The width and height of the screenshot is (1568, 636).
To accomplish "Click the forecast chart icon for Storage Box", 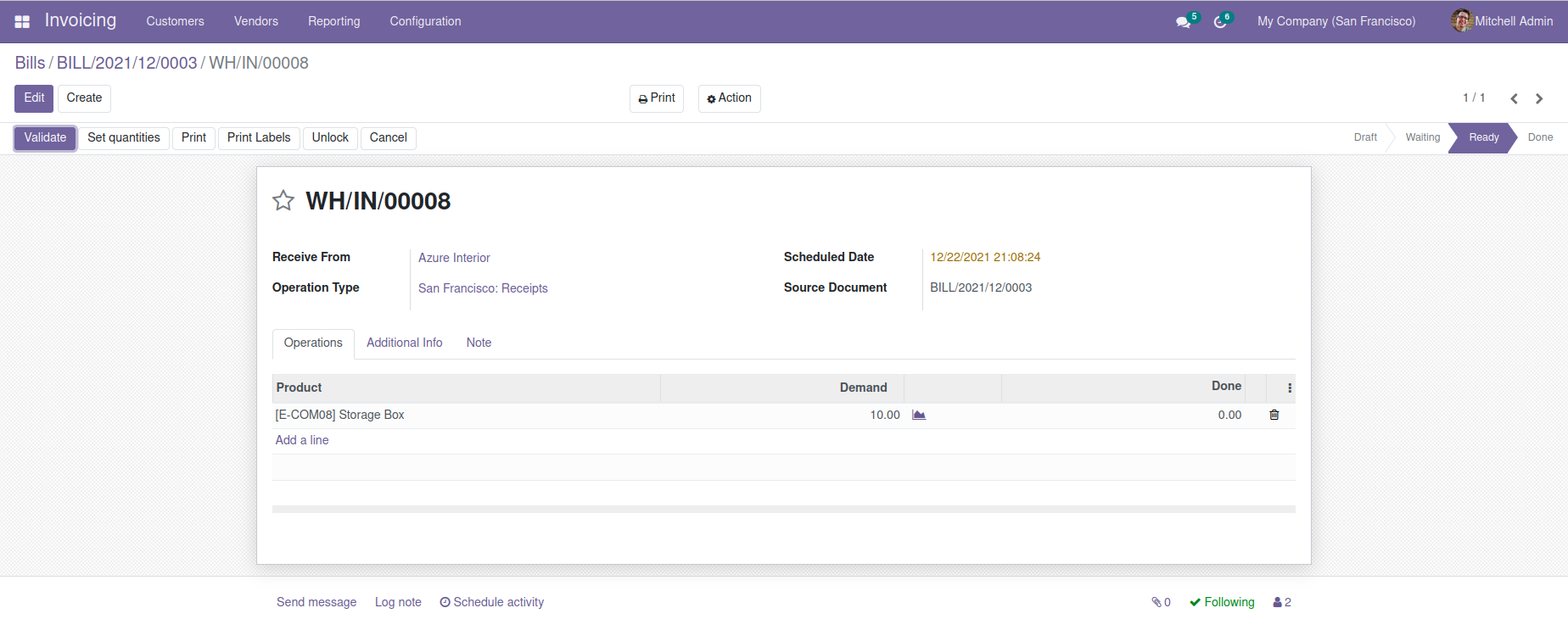I will click(919, 415).
